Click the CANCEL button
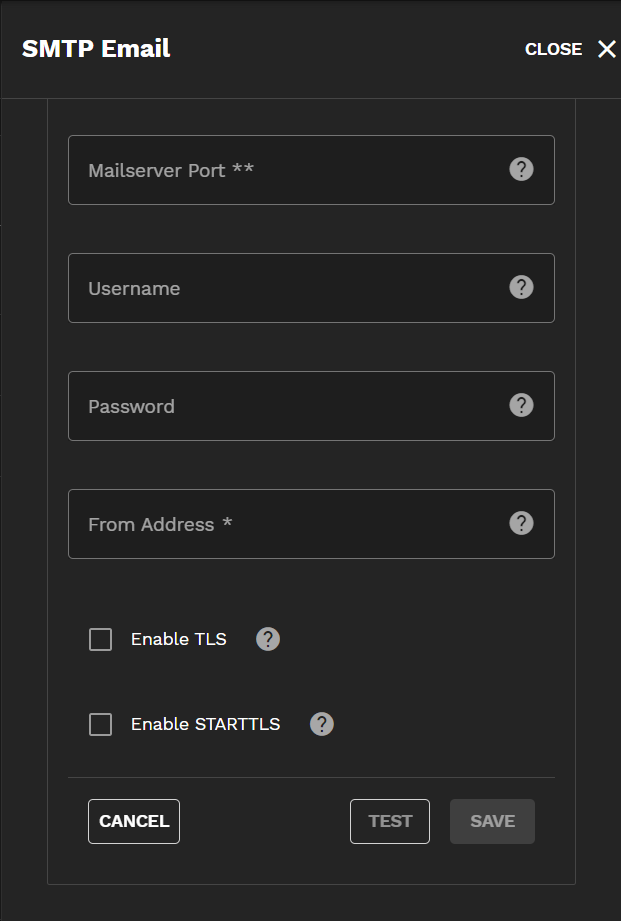Screen dimensions: 621x921 [133, 821]
